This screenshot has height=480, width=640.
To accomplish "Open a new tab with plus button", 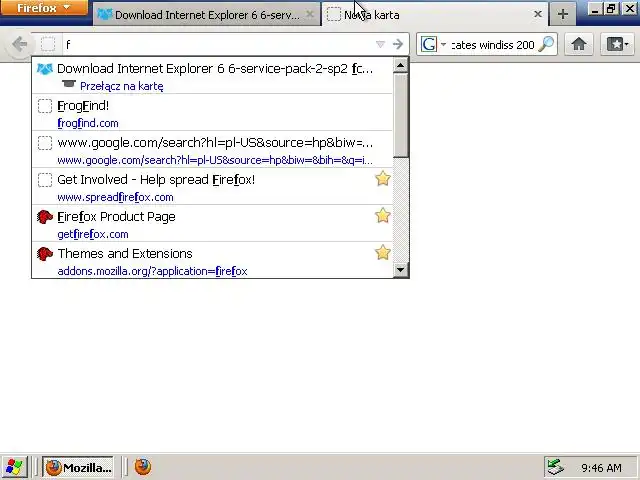I will pos(563,14).
